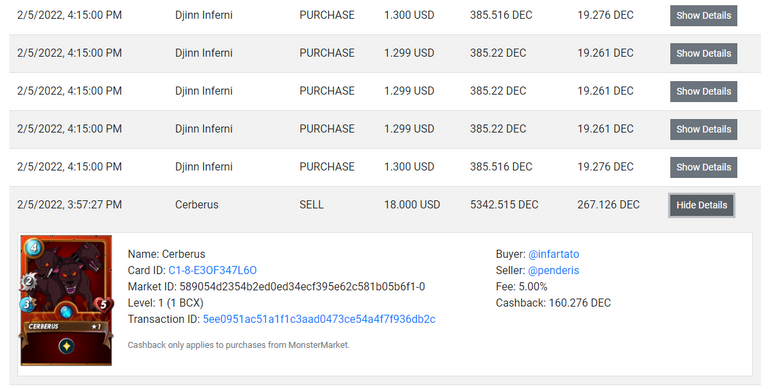Open the transaction ID hash link

[x=319, y=319]
